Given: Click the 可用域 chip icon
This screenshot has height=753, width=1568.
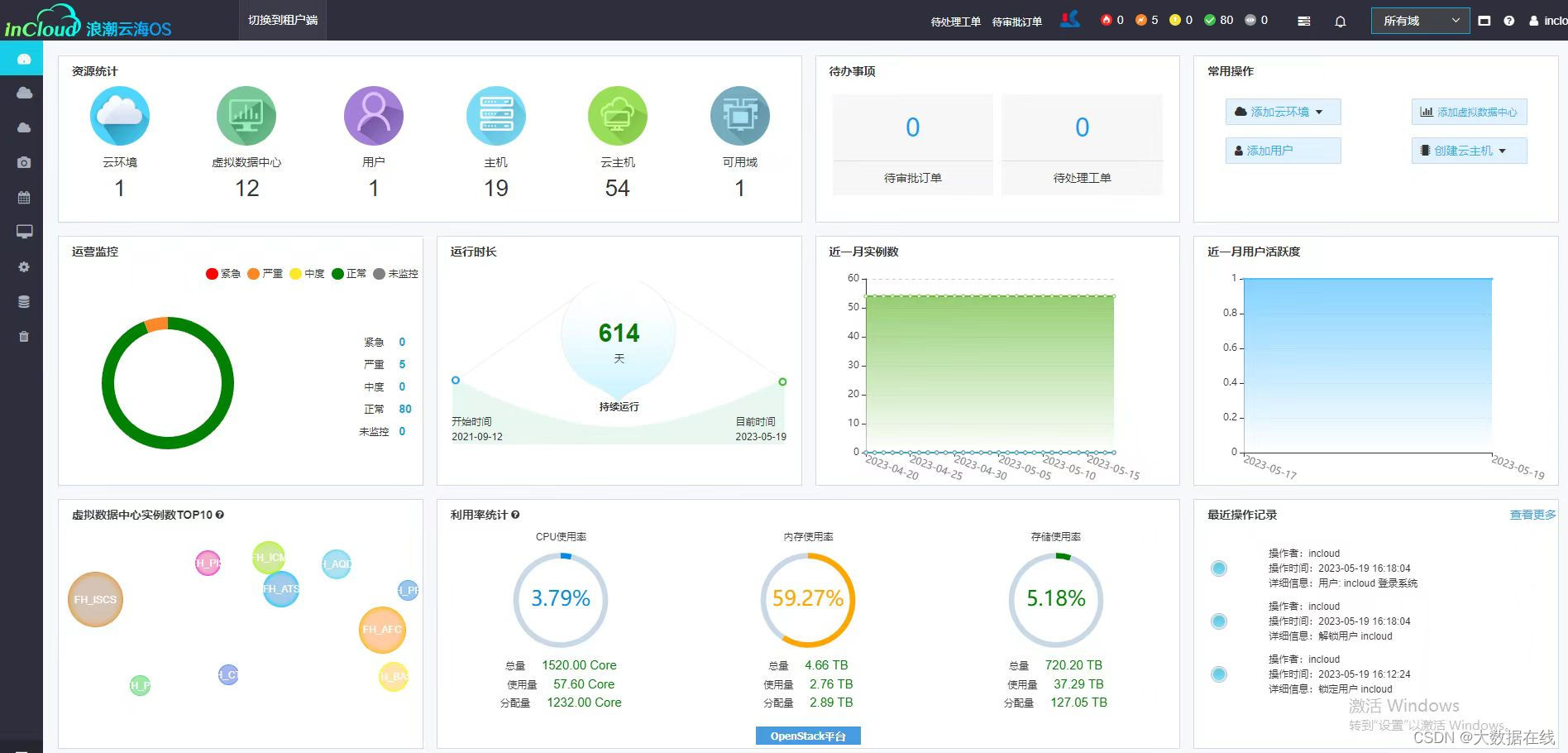Looking at the screenshot, I should [740, 116].
